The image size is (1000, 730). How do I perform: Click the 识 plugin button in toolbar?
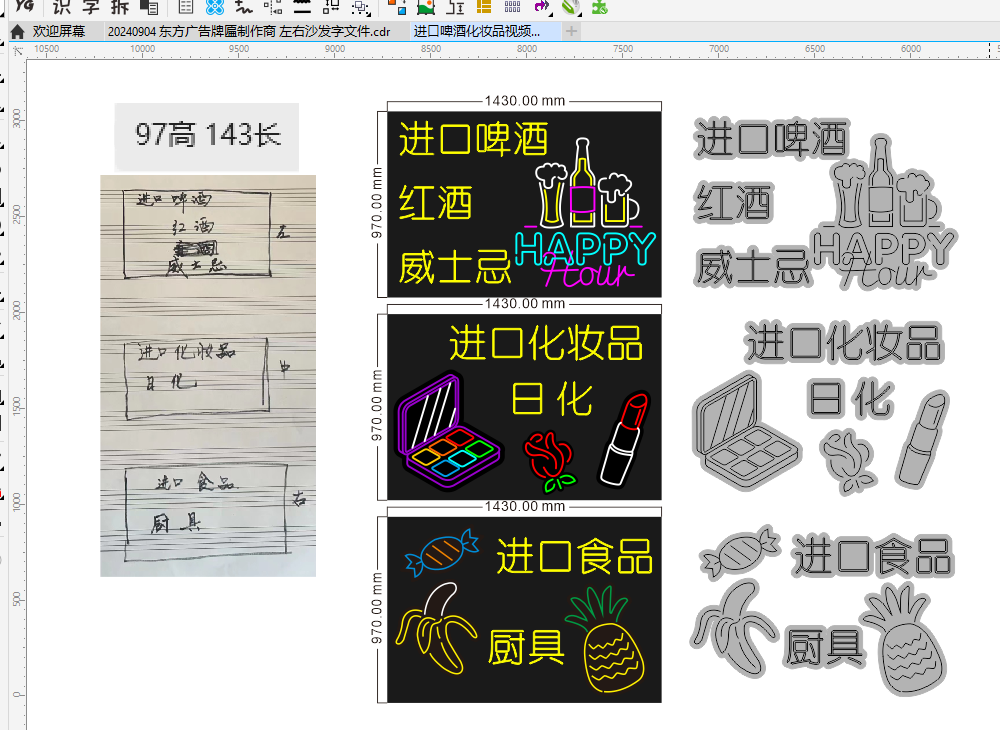[61, 7]
